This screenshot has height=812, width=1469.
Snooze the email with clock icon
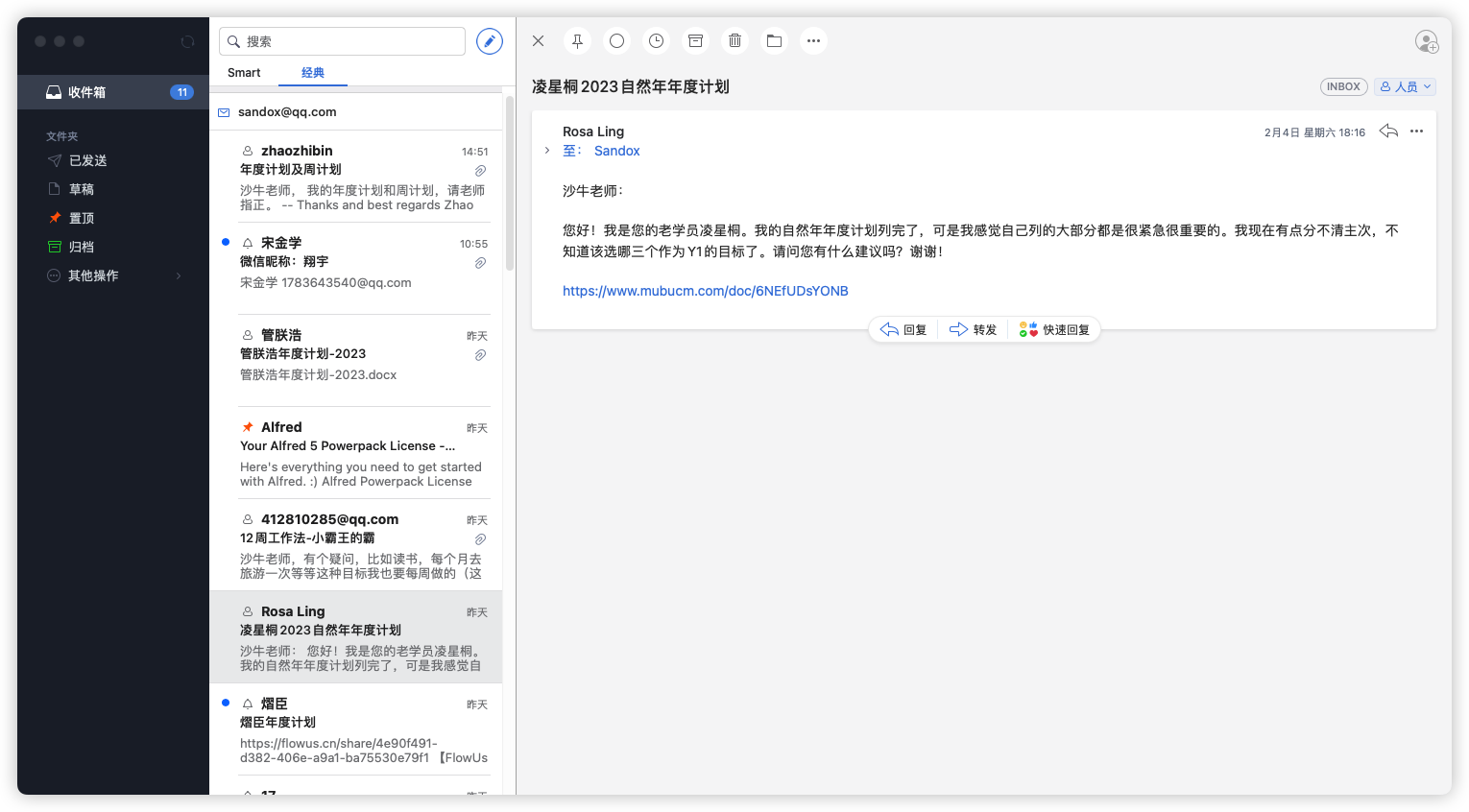[656, 41]
